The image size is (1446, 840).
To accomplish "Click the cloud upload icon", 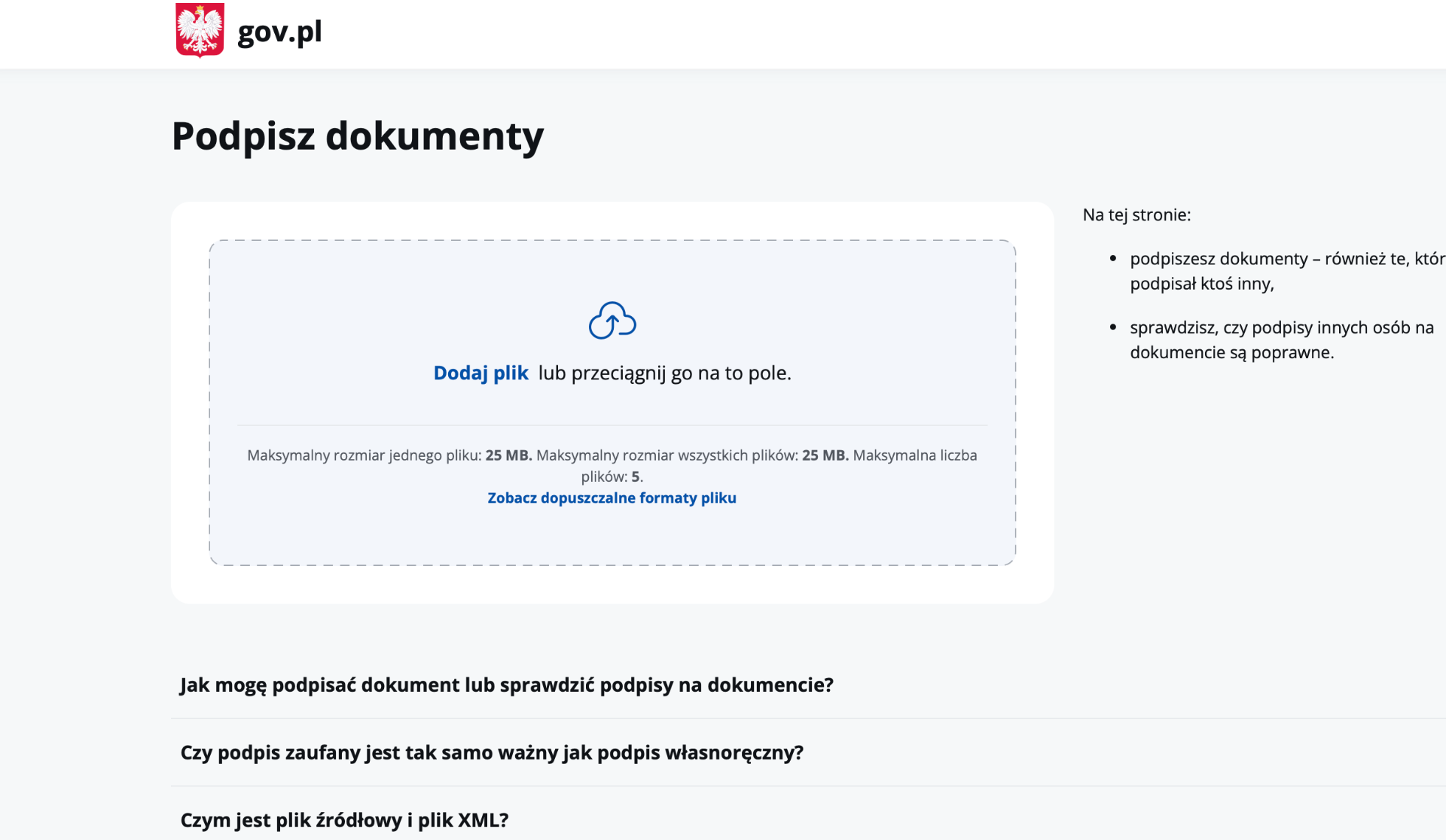I will (612, 321).
